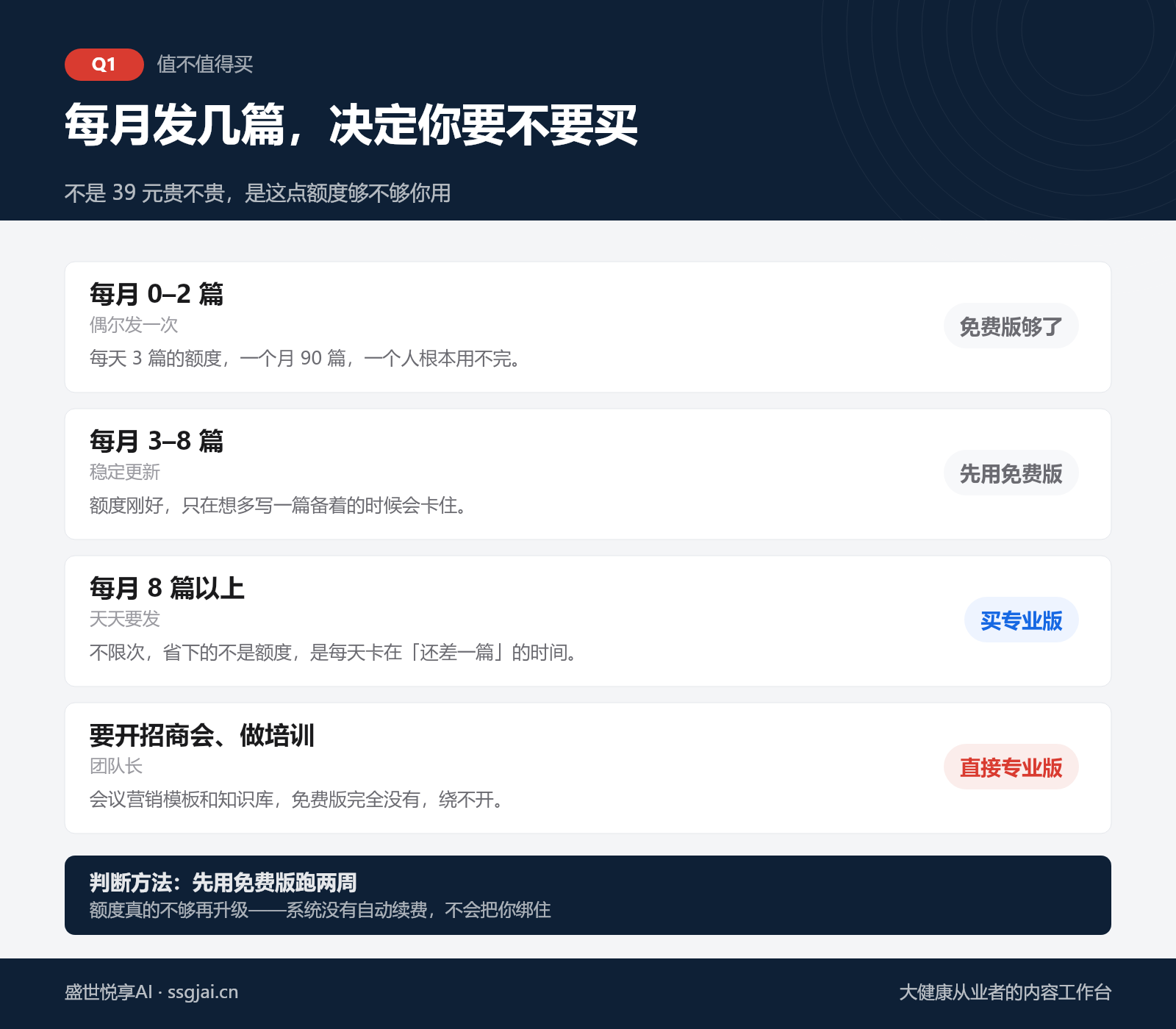Click the line starting 额度刚好

tap(279, 506)
